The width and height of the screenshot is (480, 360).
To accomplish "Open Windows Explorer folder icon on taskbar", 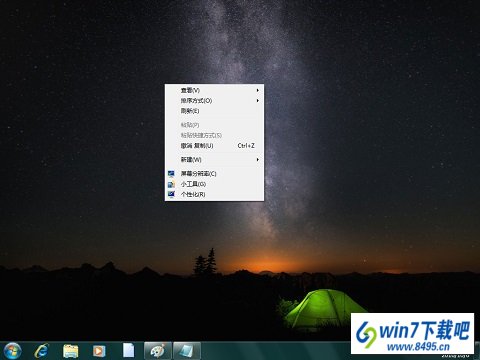I will click(x=71, y=351).
